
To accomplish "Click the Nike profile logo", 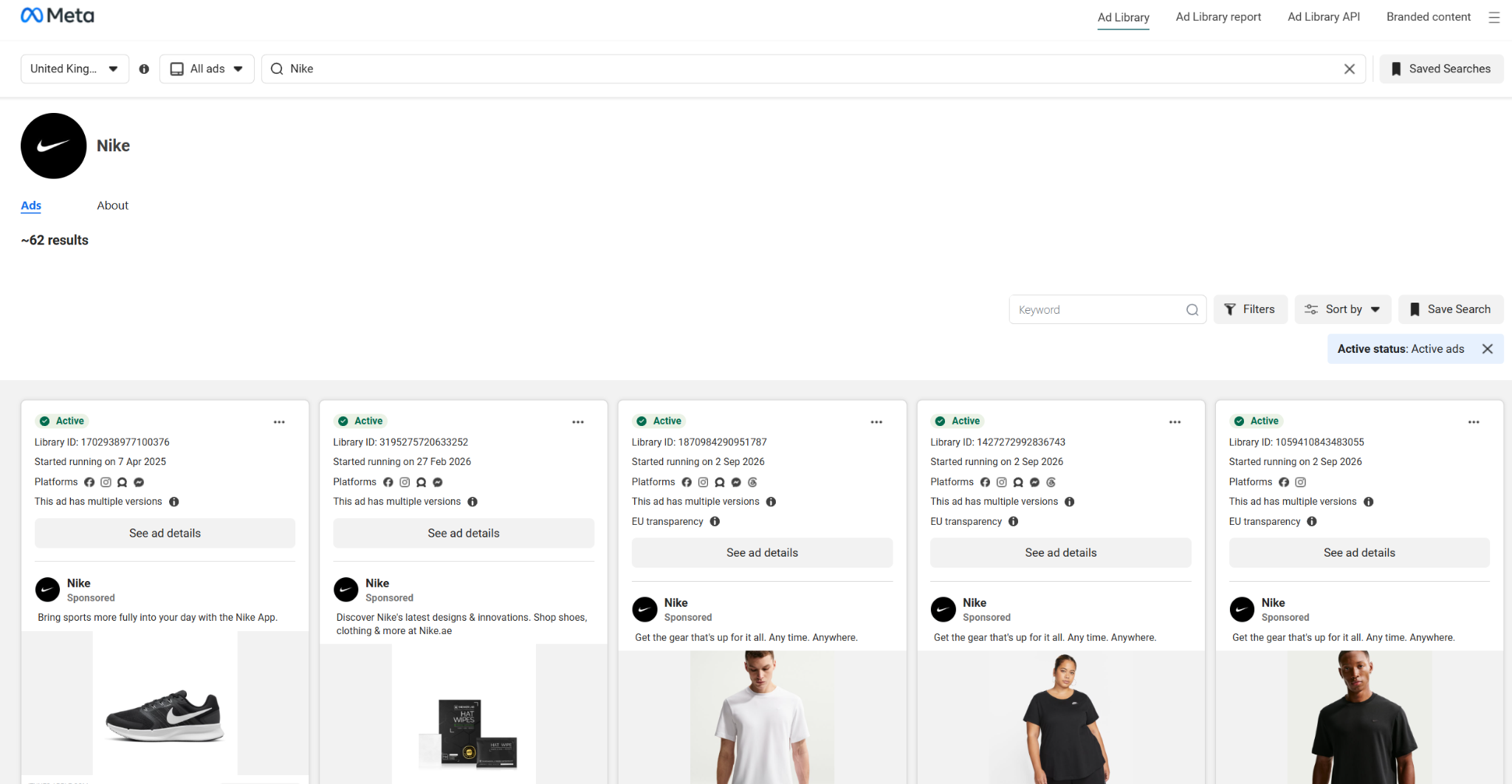I will pos(54,145).
